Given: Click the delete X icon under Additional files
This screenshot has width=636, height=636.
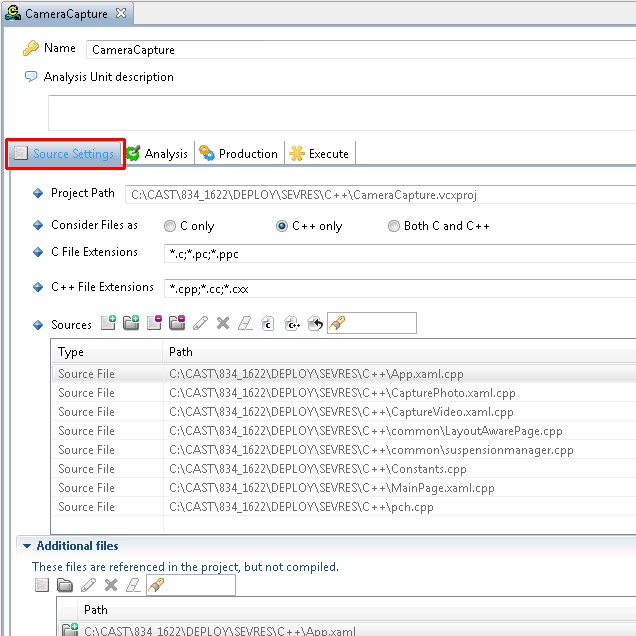Looking at the screenshot, I should (110, 585).
